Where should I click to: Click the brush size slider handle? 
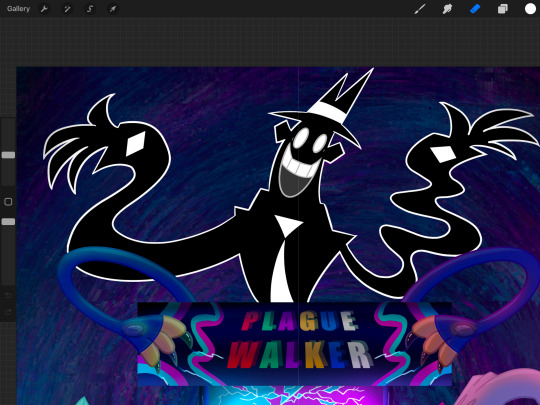[8, 155]
